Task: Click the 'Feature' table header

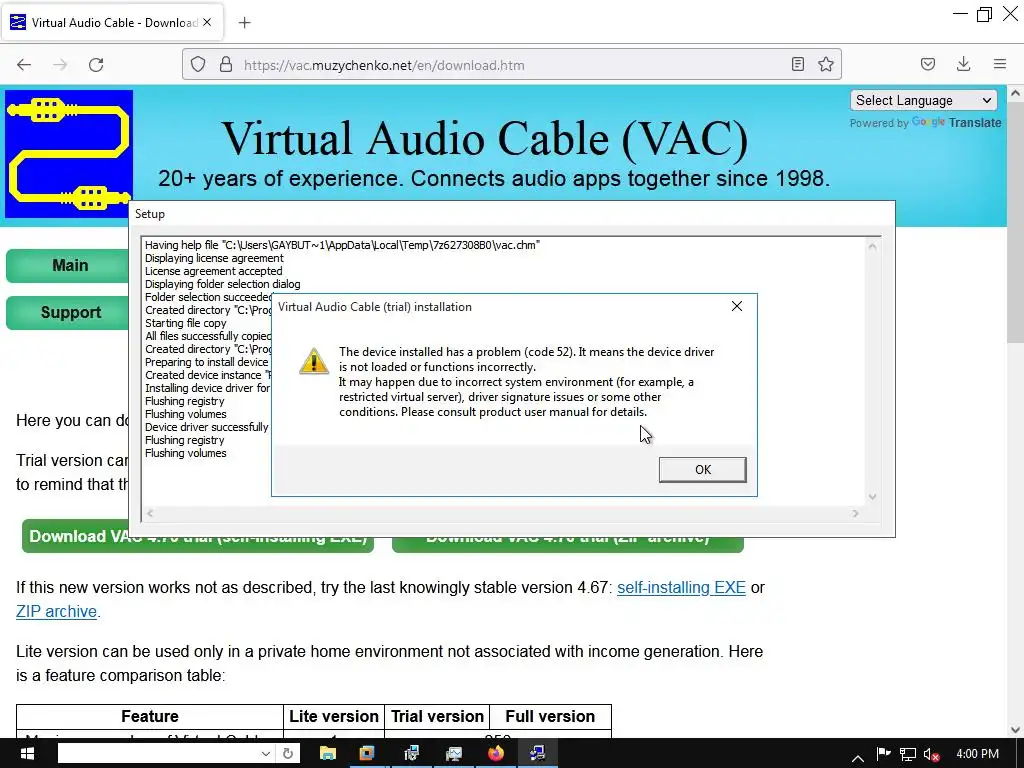Action: tap(150, 716)
